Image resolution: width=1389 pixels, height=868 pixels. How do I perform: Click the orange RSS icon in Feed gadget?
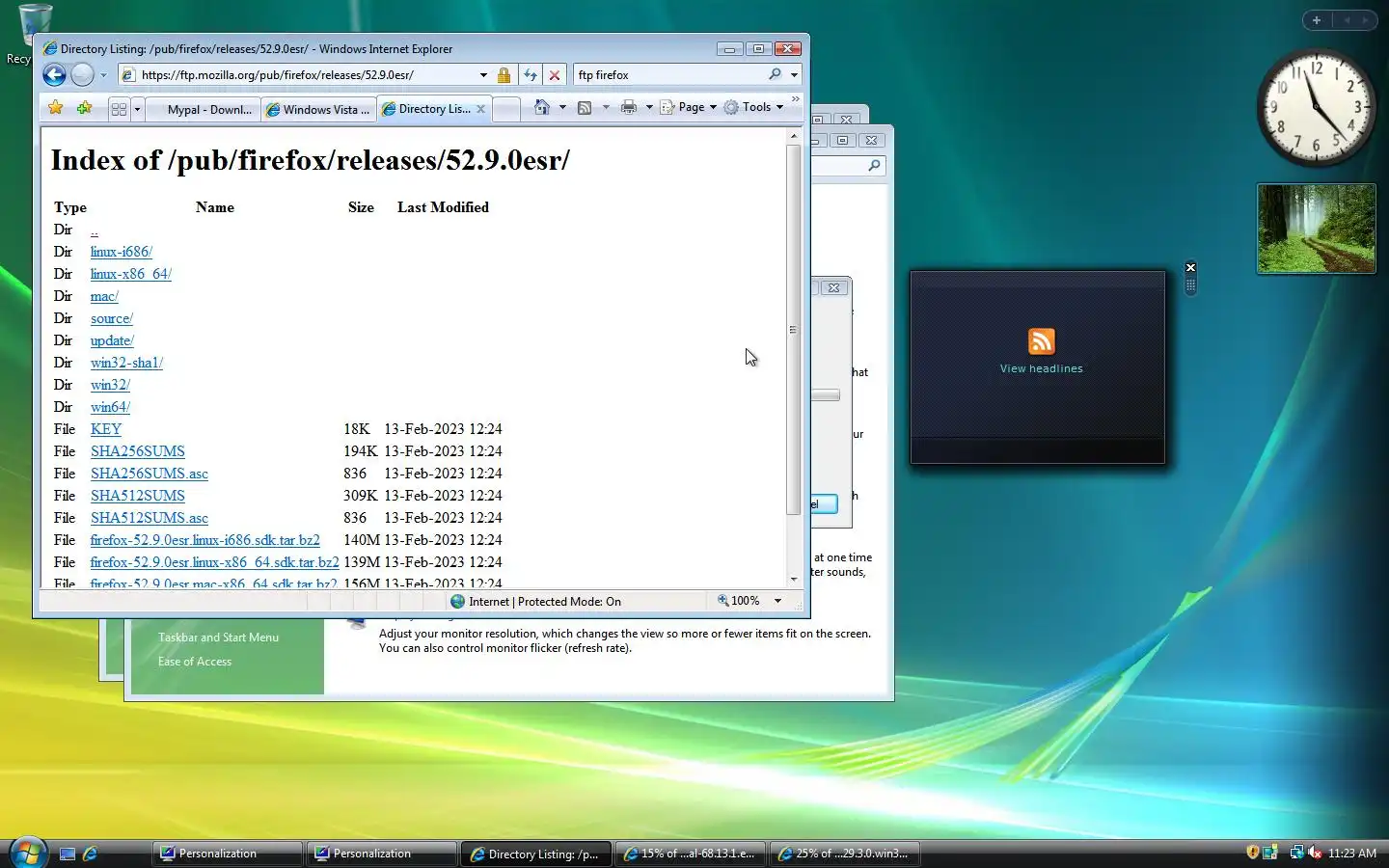click(x=1042, y=341)
